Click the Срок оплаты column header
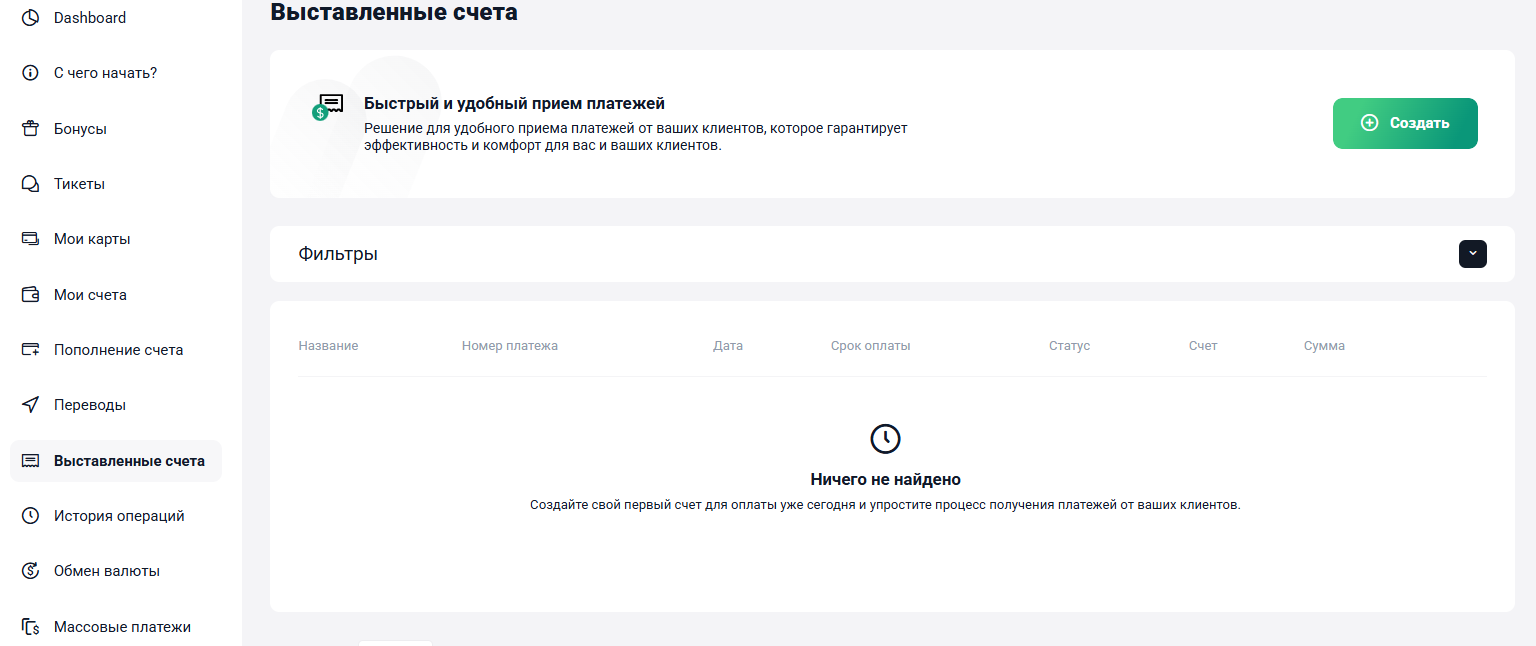This screenshot has width=1536, height=646. coord(870,346)
